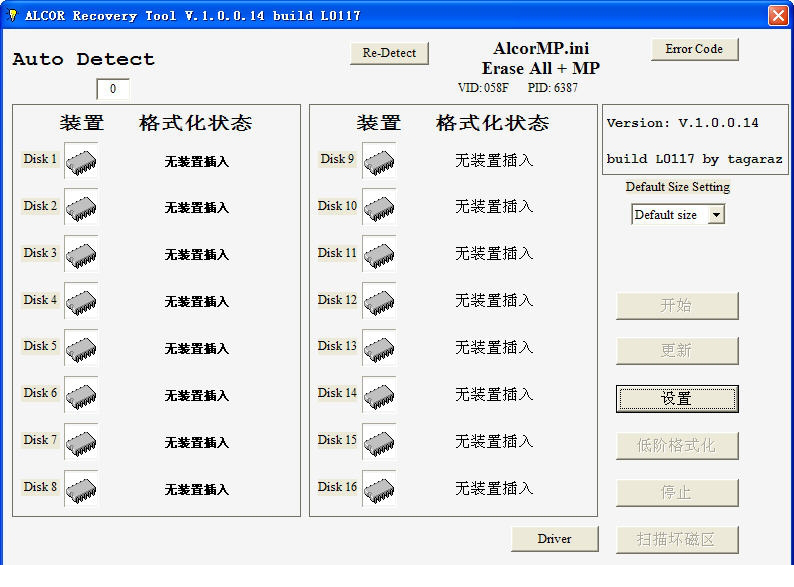Close the ALCOR Recovery Tool window
The image size is (794, 587).
click(x=778, y=15)
